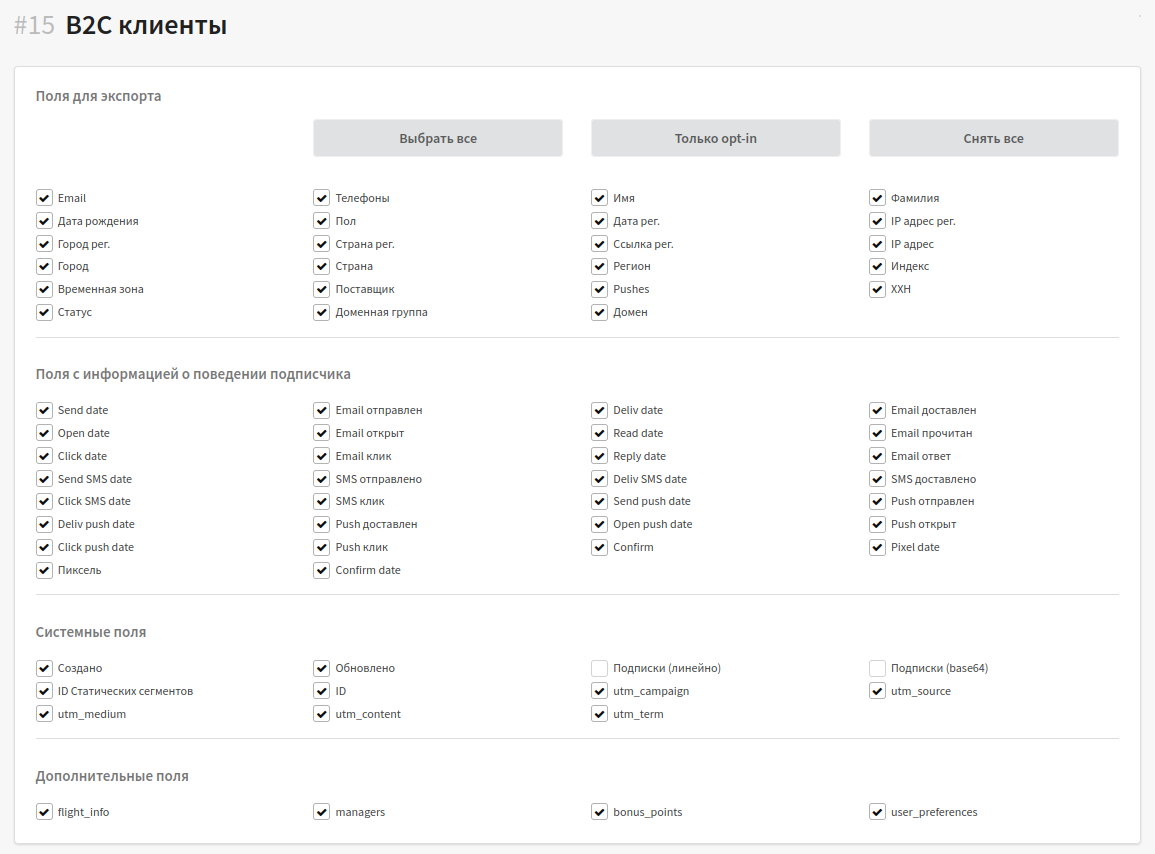Screen dimensions: 1155x854
Task: Toggle the 'utm_campaign' checkbox
Action: point(599,691)
